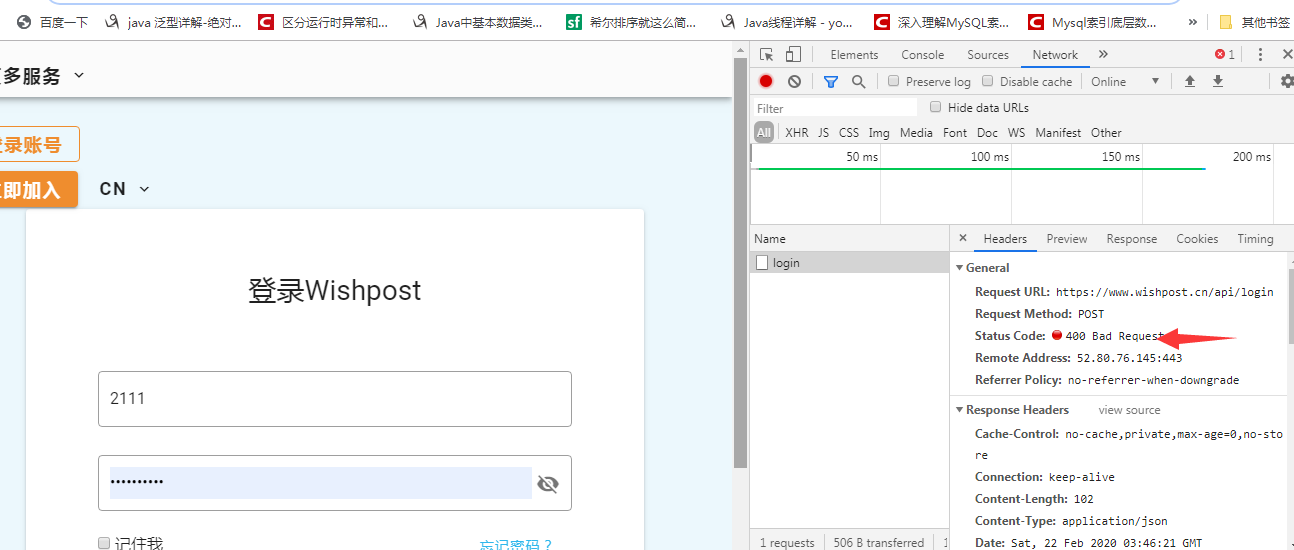Open the Online throttling dropdown
The height and width of the screenshot is (550, 1294).
coord(1125,82)
